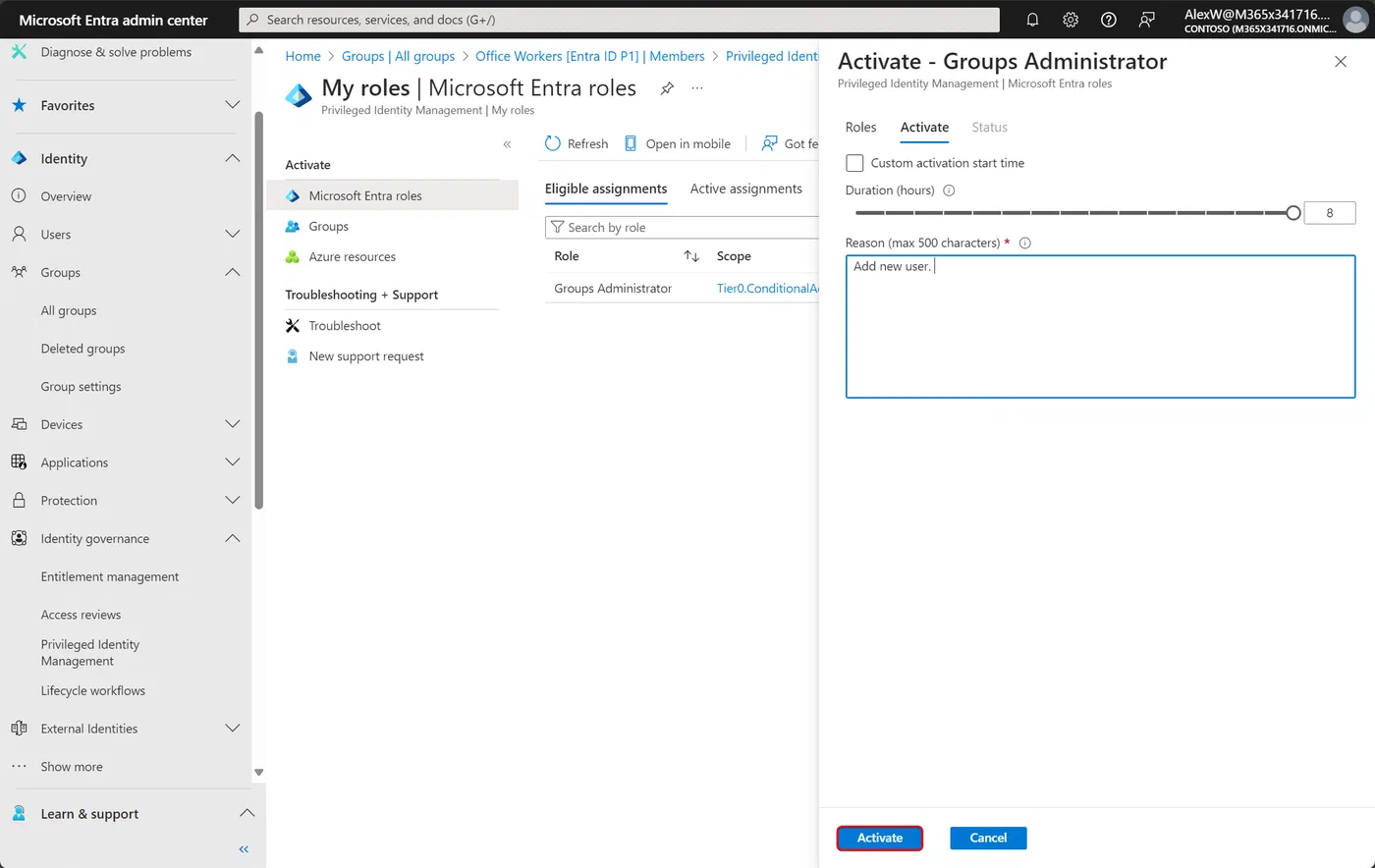Pin the My roles page
The image size is (1375, 868).
(667, 88)
